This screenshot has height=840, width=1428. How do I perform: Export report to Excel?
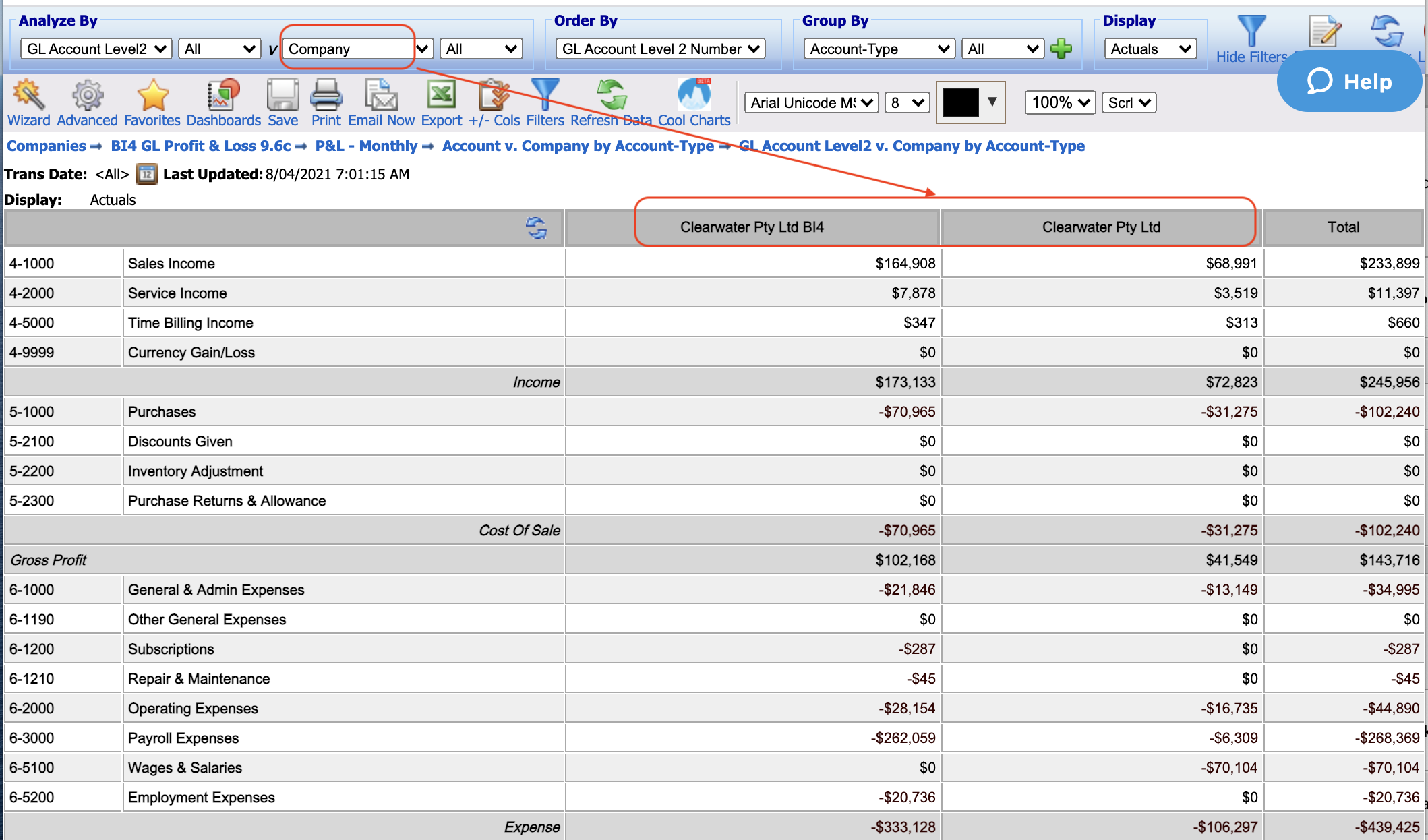coord(442,102)
